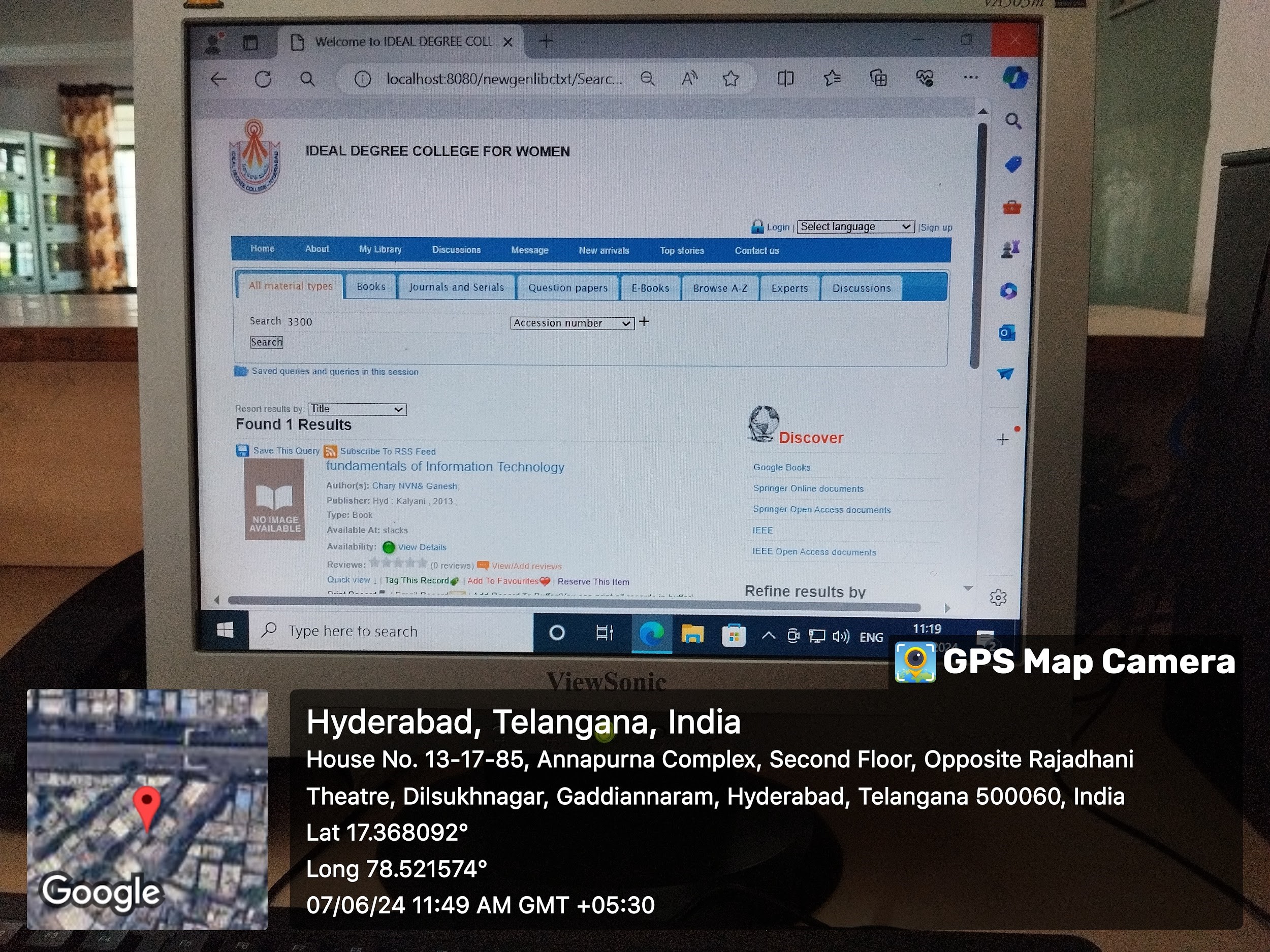Click the browser toolbar search magnifier
The height and width of the screenshot is (952, 1270).
(x=308, y=79)
